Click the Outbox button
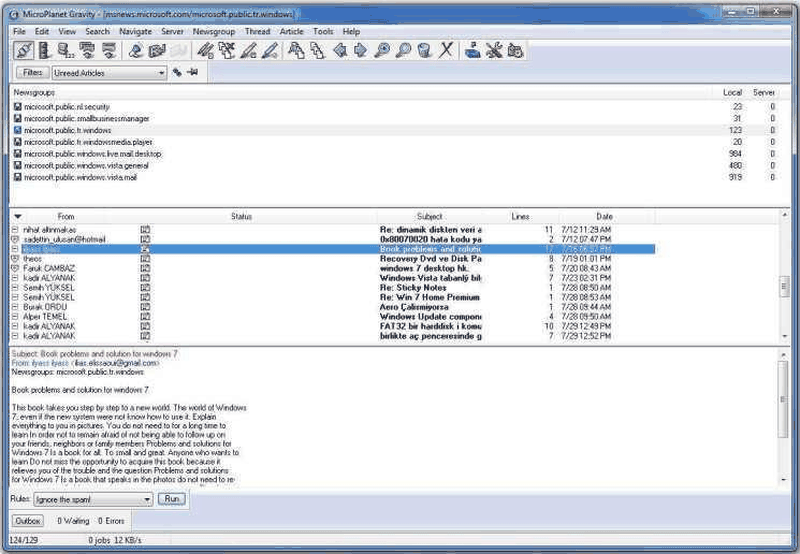This screenshot has width=800, height=554. pos(28,521)
